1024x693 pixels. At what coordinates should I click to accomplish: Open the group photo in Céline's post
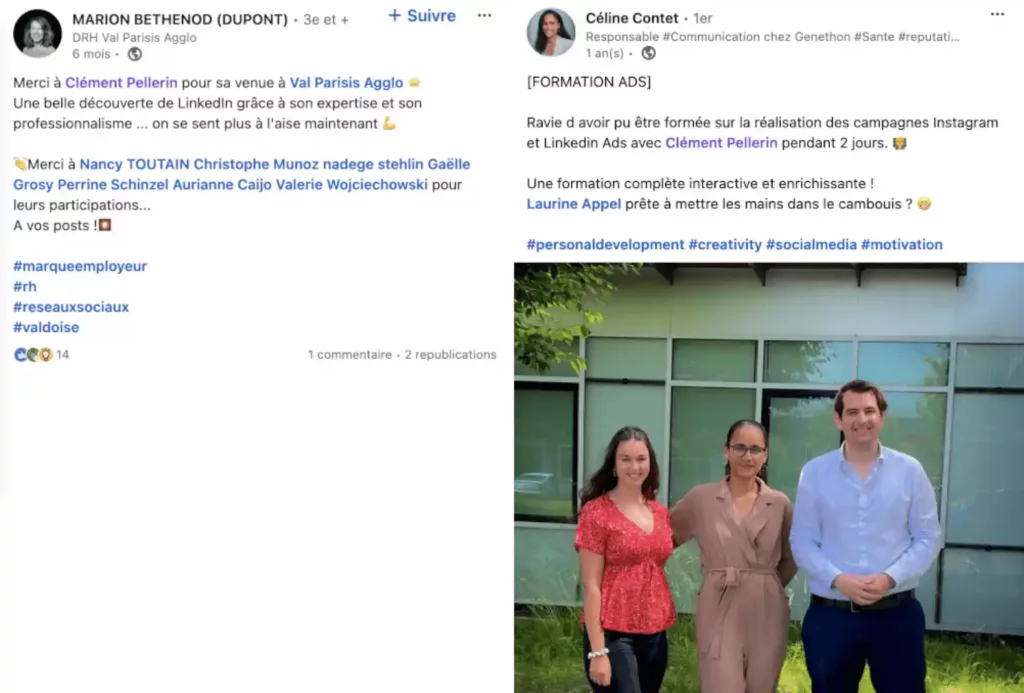click(769, 477)
